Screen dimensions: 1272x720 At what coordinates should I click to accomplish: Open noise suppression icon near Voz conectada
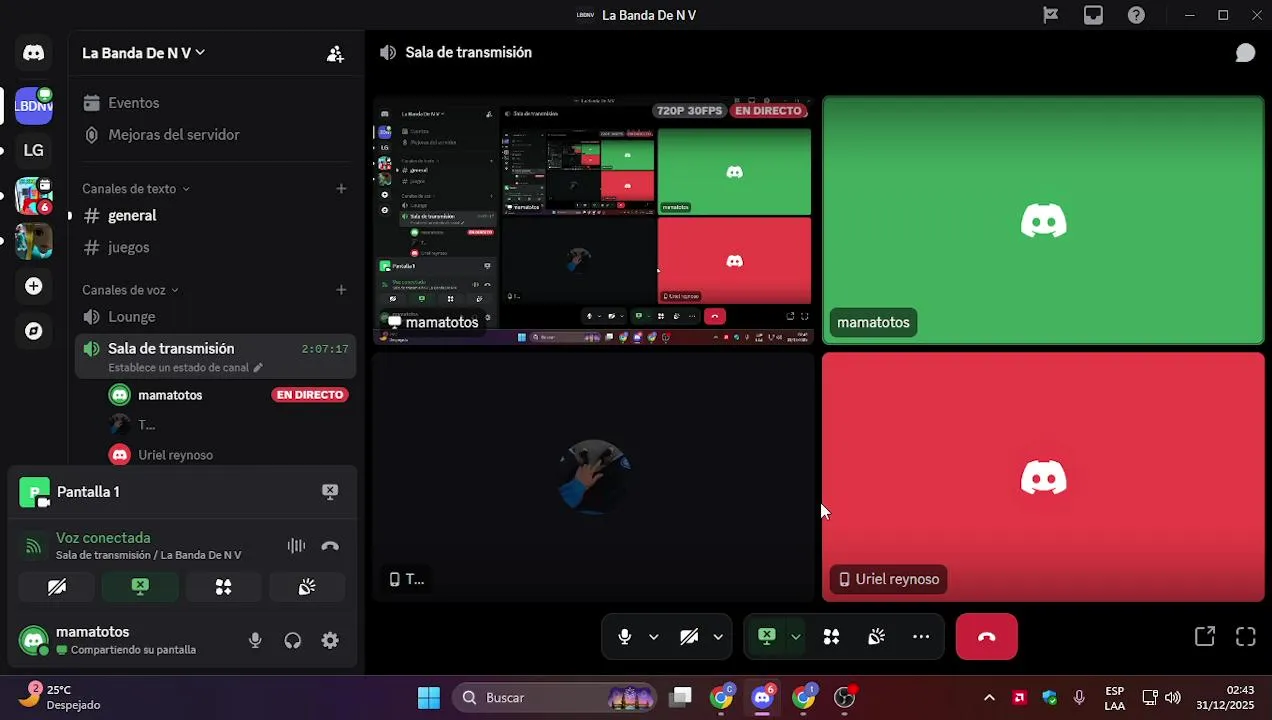(296, 546)
